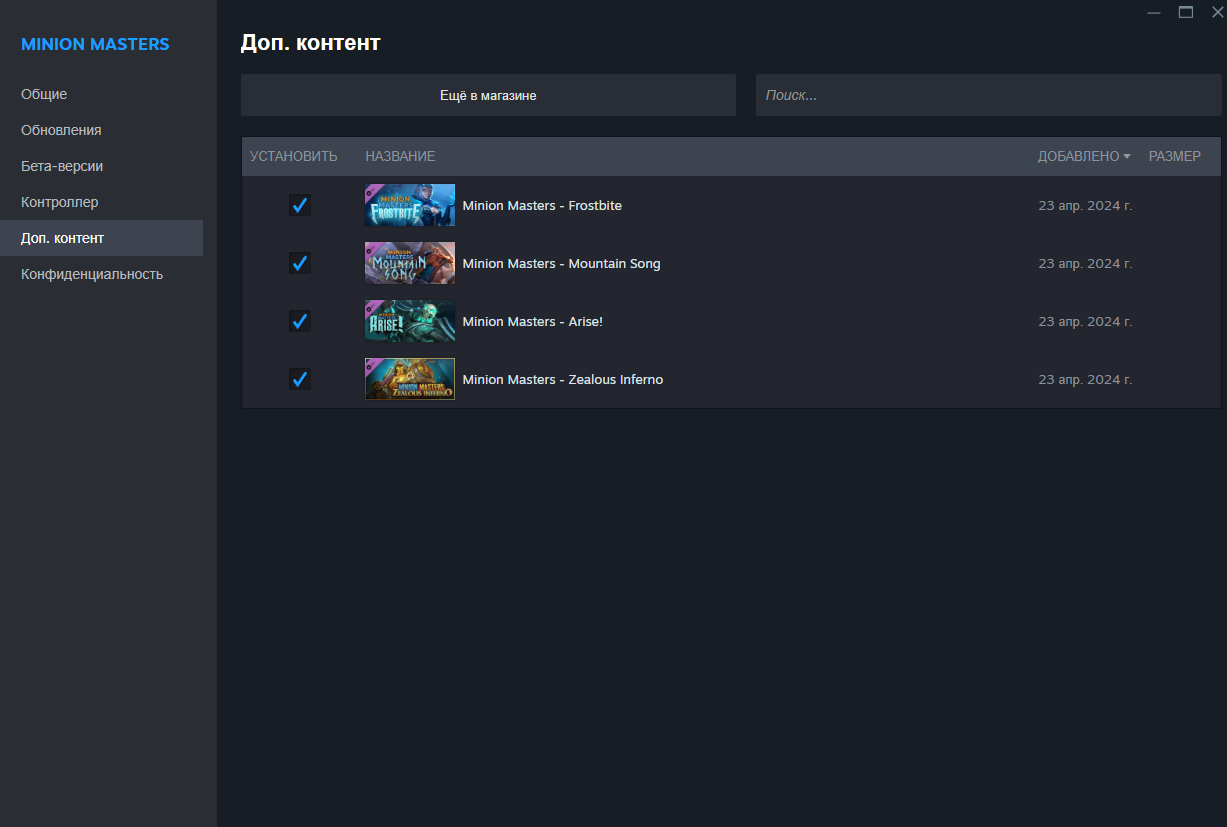Select the Minion Masters - Arise! title
Image resolution: width=1227 pixels, height=827 pixels.
click(533, 321)
